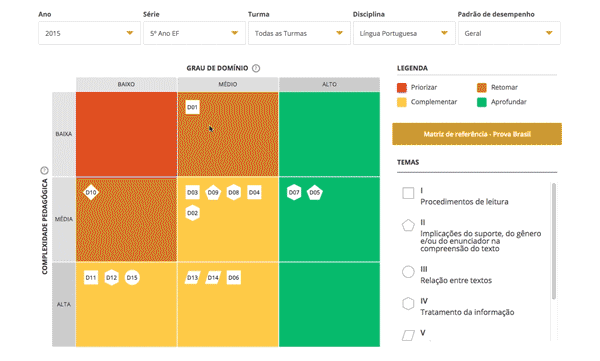Image resolution: width=600 pixels, height=361 pixels.
Task: Click the BAIXO column header
Action: (x=126, y=84)
